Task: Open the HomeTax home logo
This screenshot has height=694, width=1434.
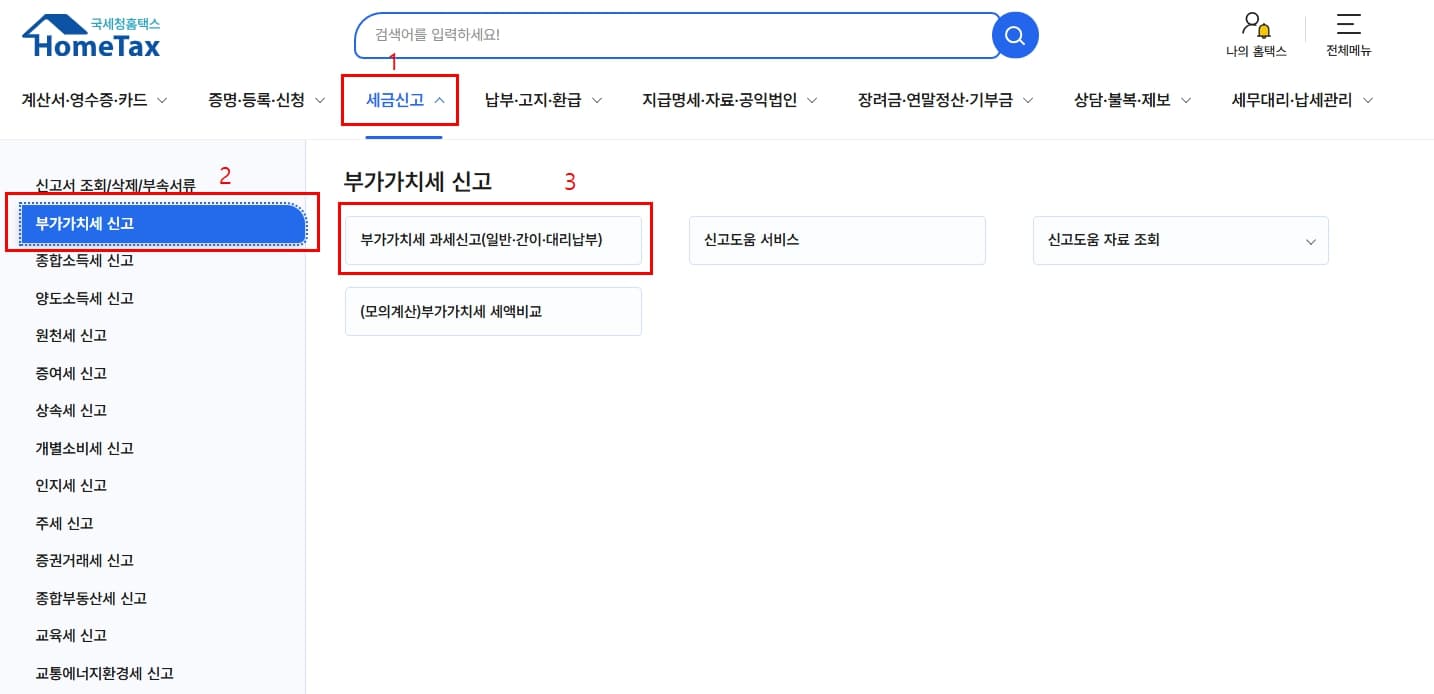Action: [x=90, y=33]
